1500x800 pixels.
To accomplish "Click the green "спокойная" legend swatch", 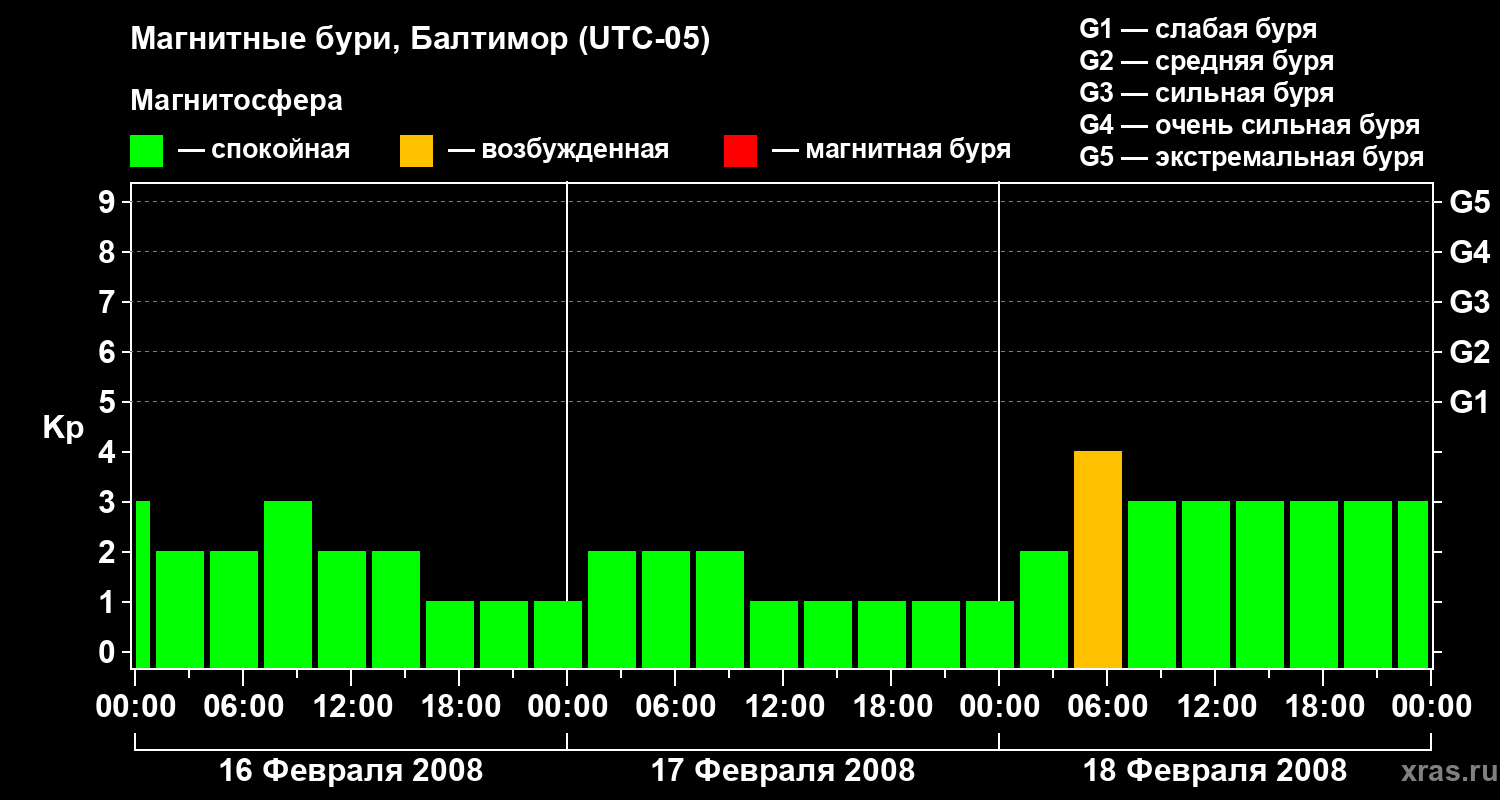I will tap(147, 151).
